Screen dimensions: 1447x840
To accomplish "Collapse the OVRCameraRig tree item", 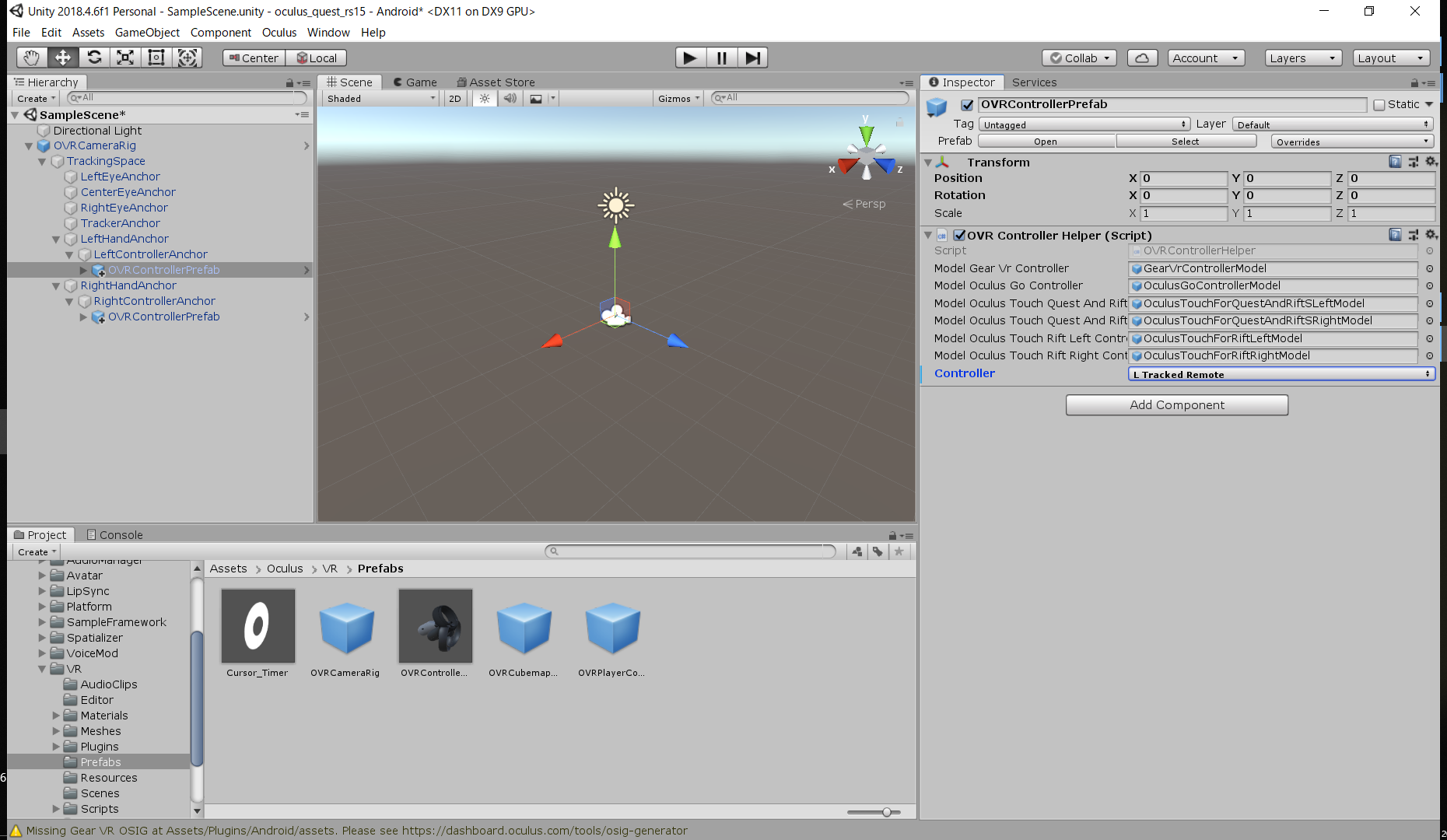I will point(29,145).
